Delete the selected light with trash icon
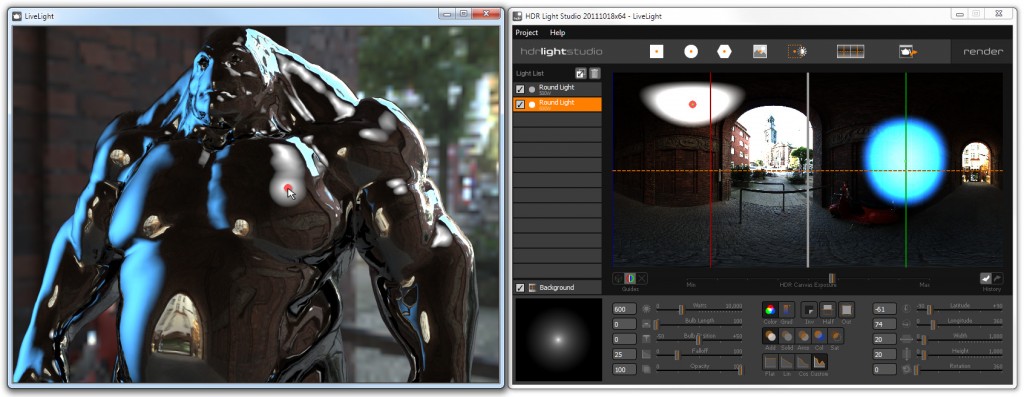This screenshot has height=397, width=1024. [x=594, y=74]
